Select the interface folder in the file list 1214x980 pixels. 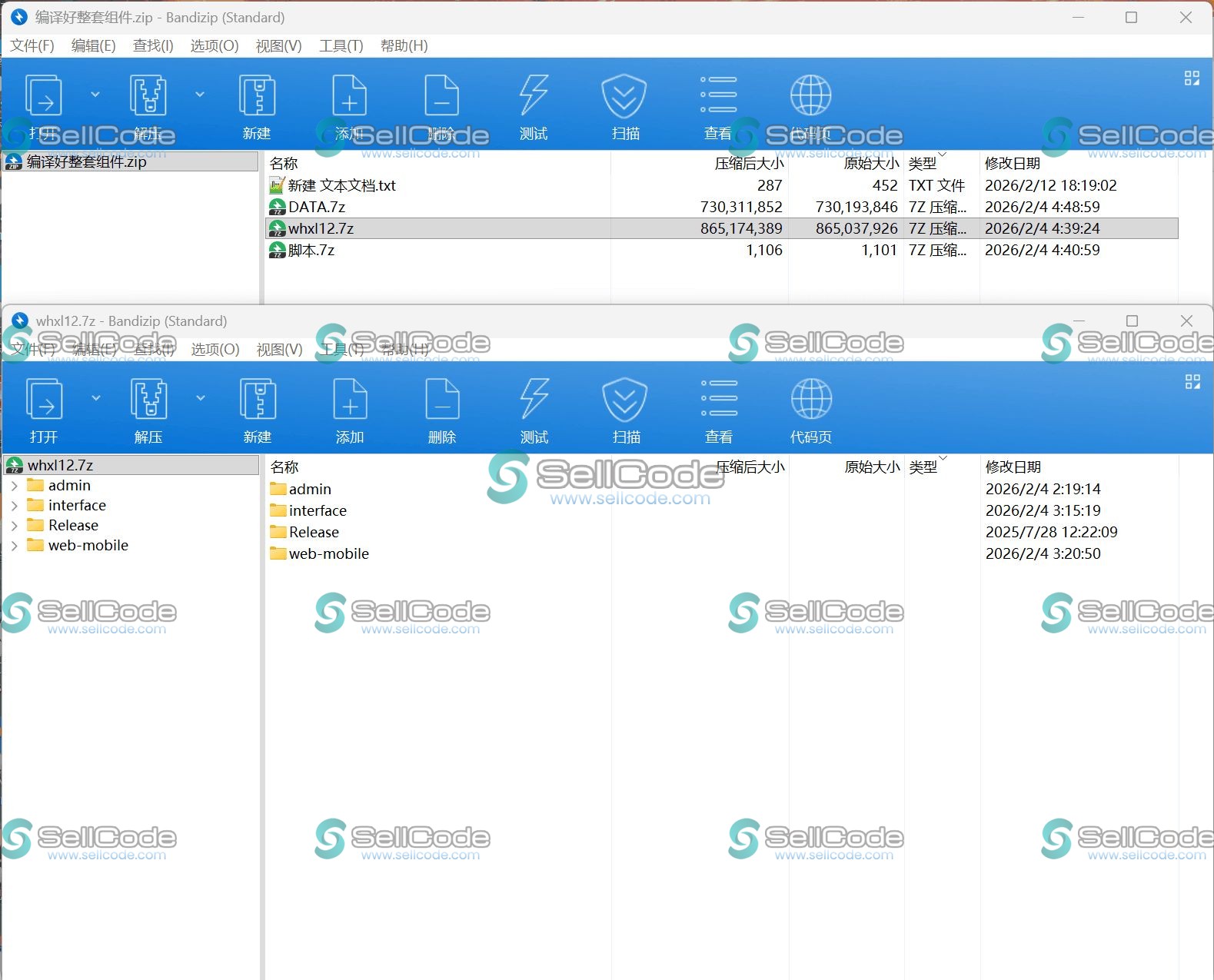click(318, 511)
